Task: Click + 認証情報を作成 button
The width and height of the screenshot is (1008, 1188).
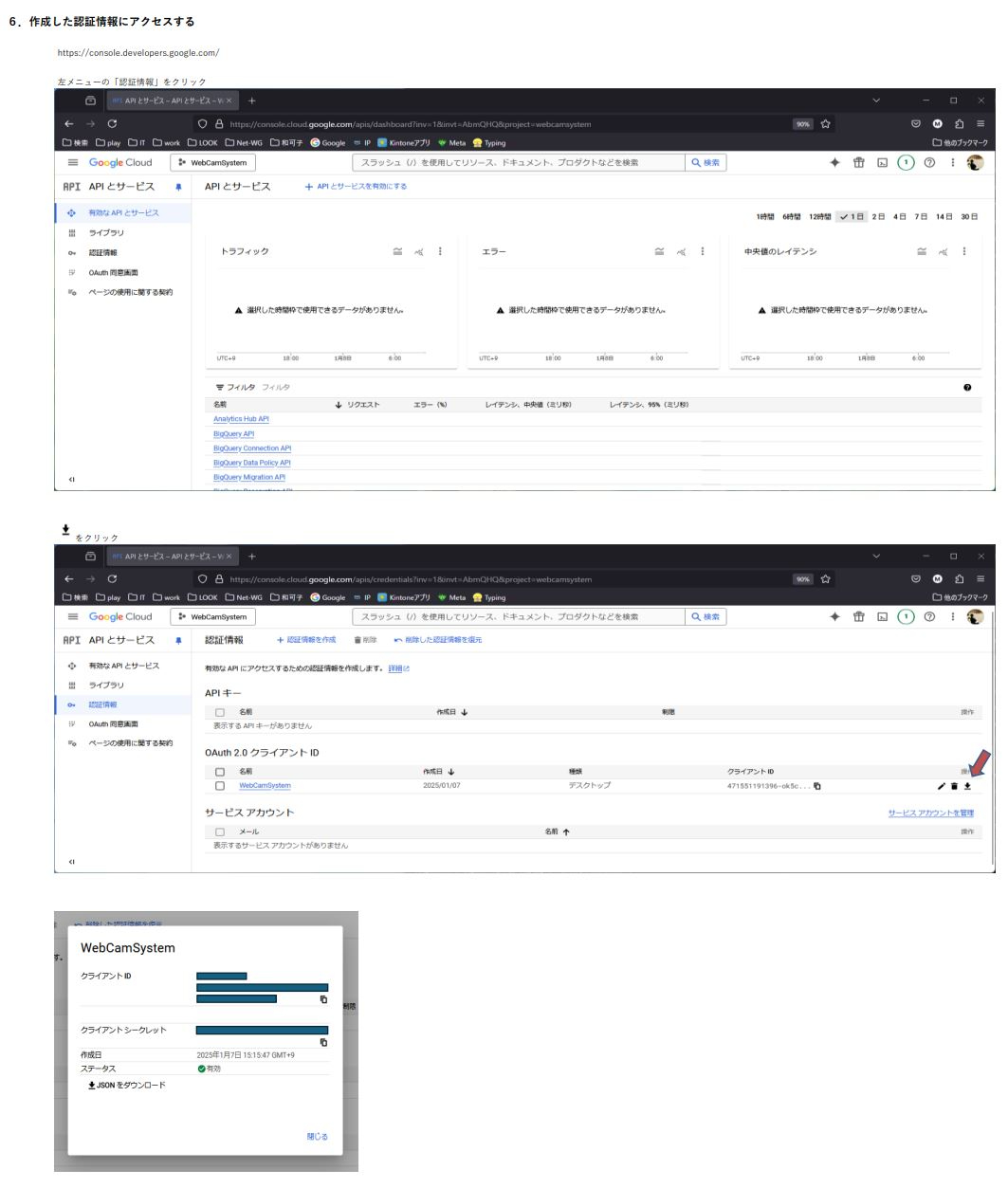Action: (306, 640)
